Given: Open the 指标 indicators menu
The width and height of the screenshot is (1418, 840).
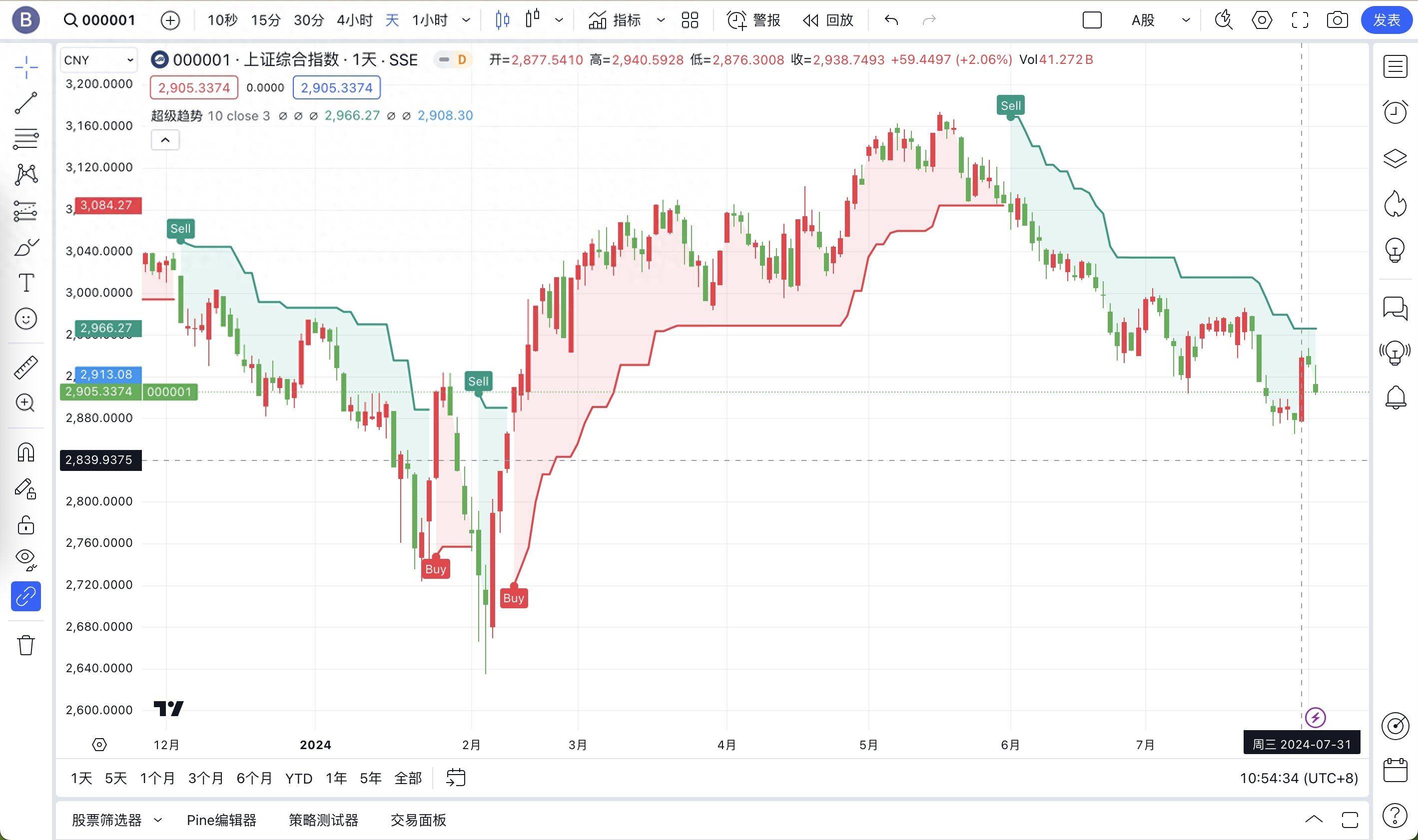Looking at the screenshot, I should click(615, 20).
